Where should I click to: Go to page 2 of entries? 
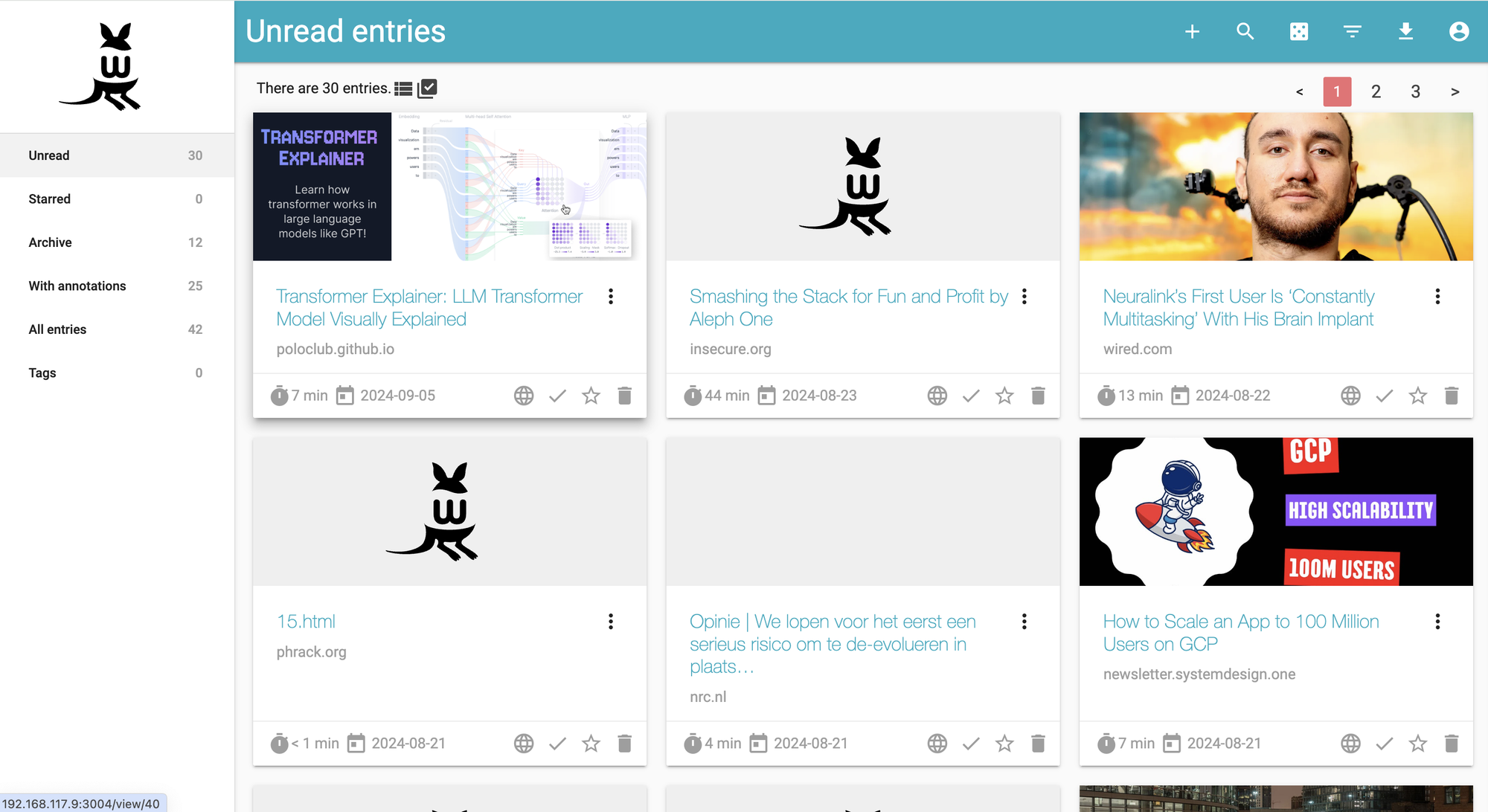click(x=1376, y=91)
